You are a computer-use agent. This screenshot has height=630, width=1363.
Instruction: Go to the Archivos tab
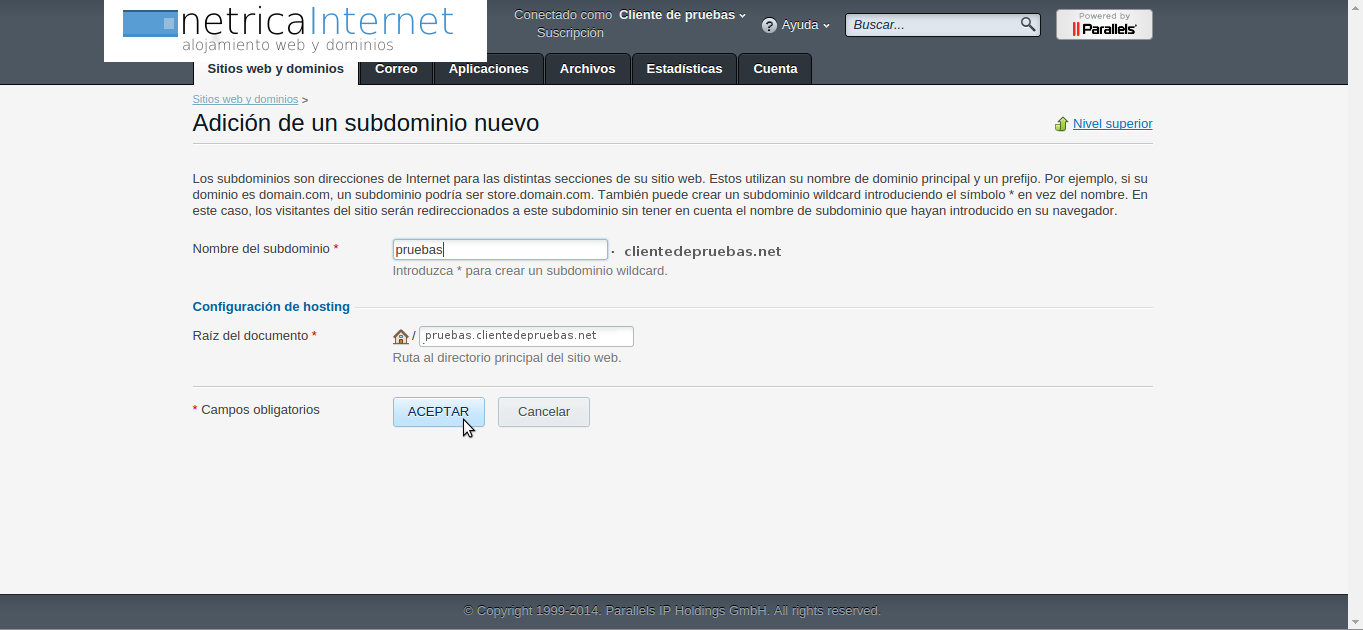click(587, 69)
